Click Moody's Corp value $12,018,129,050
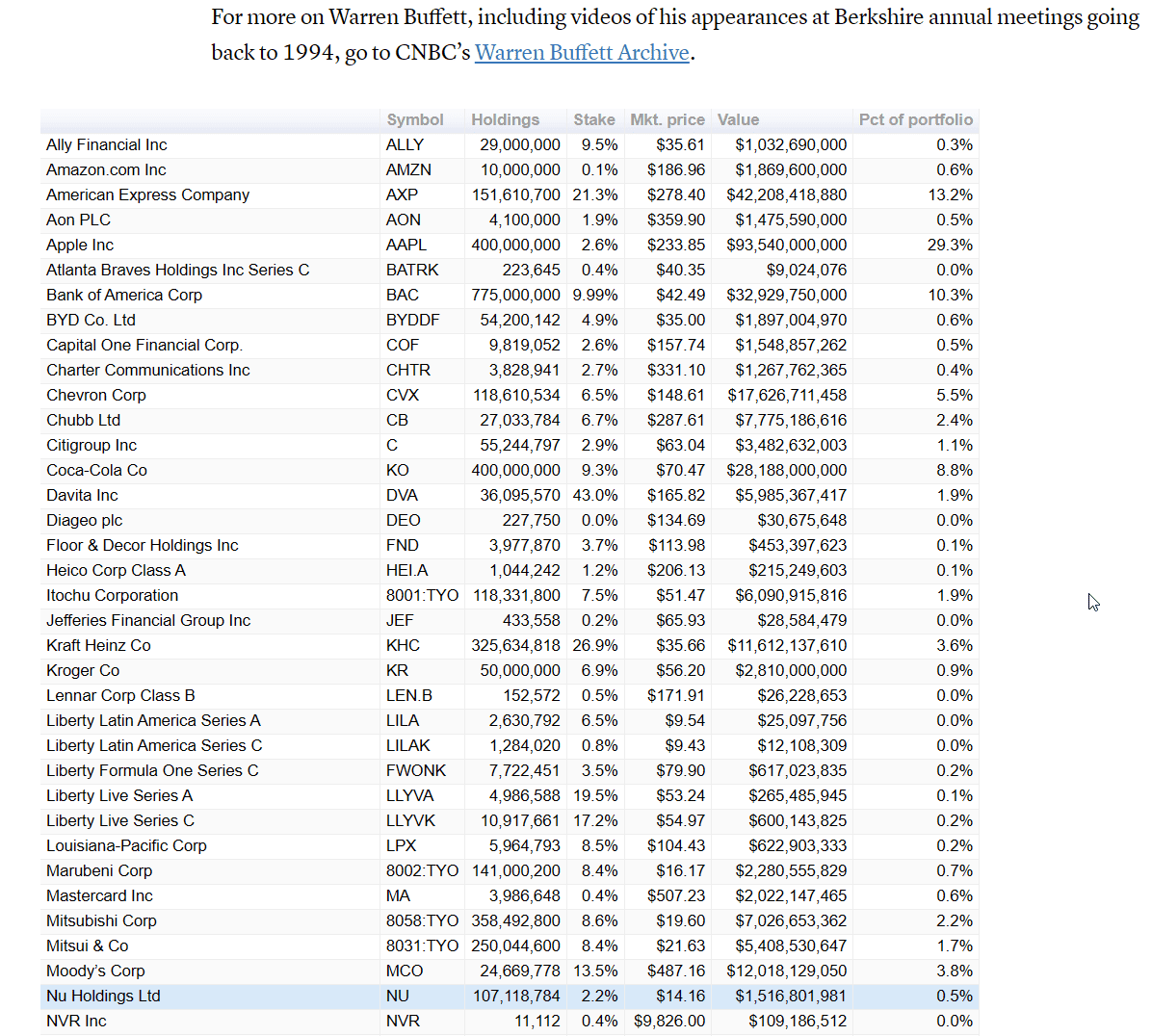This screenshot has height=1036, width=1152. click(x=786, y=971)
